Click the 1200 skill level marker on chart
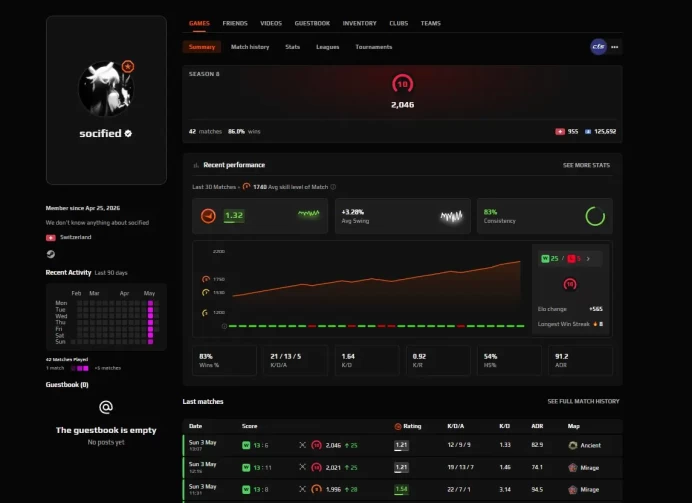 coord(205,312)
